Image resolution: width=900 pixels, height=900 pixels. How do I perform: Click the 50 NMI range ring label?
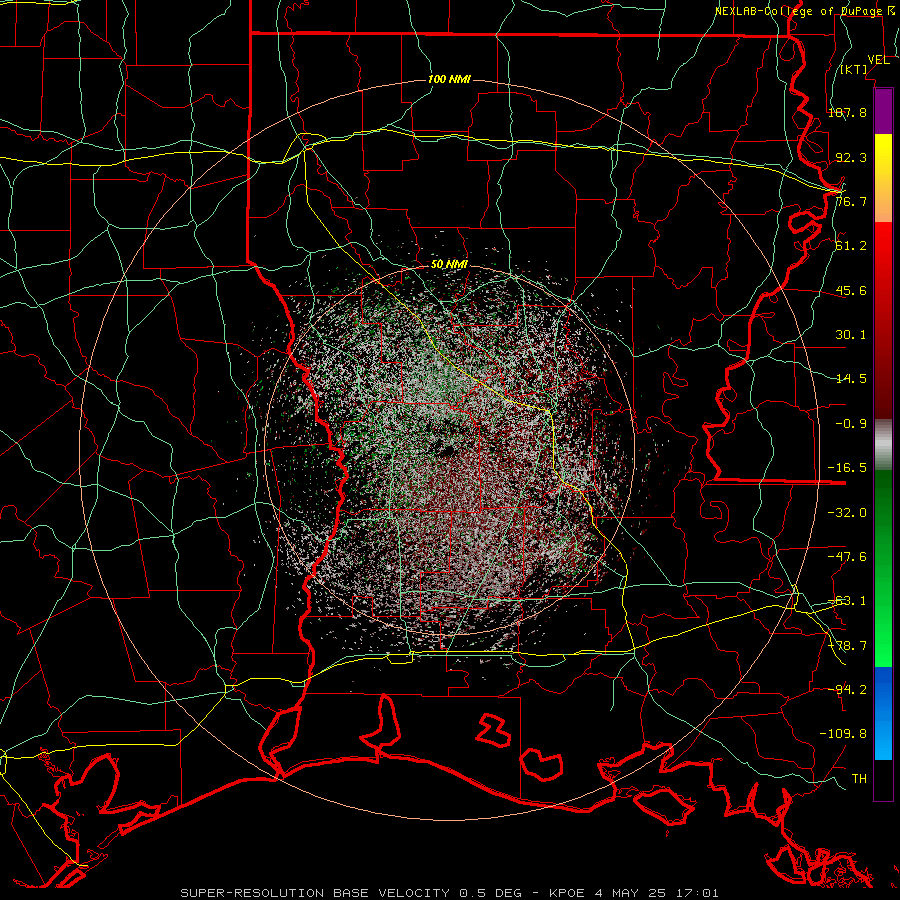449,264
